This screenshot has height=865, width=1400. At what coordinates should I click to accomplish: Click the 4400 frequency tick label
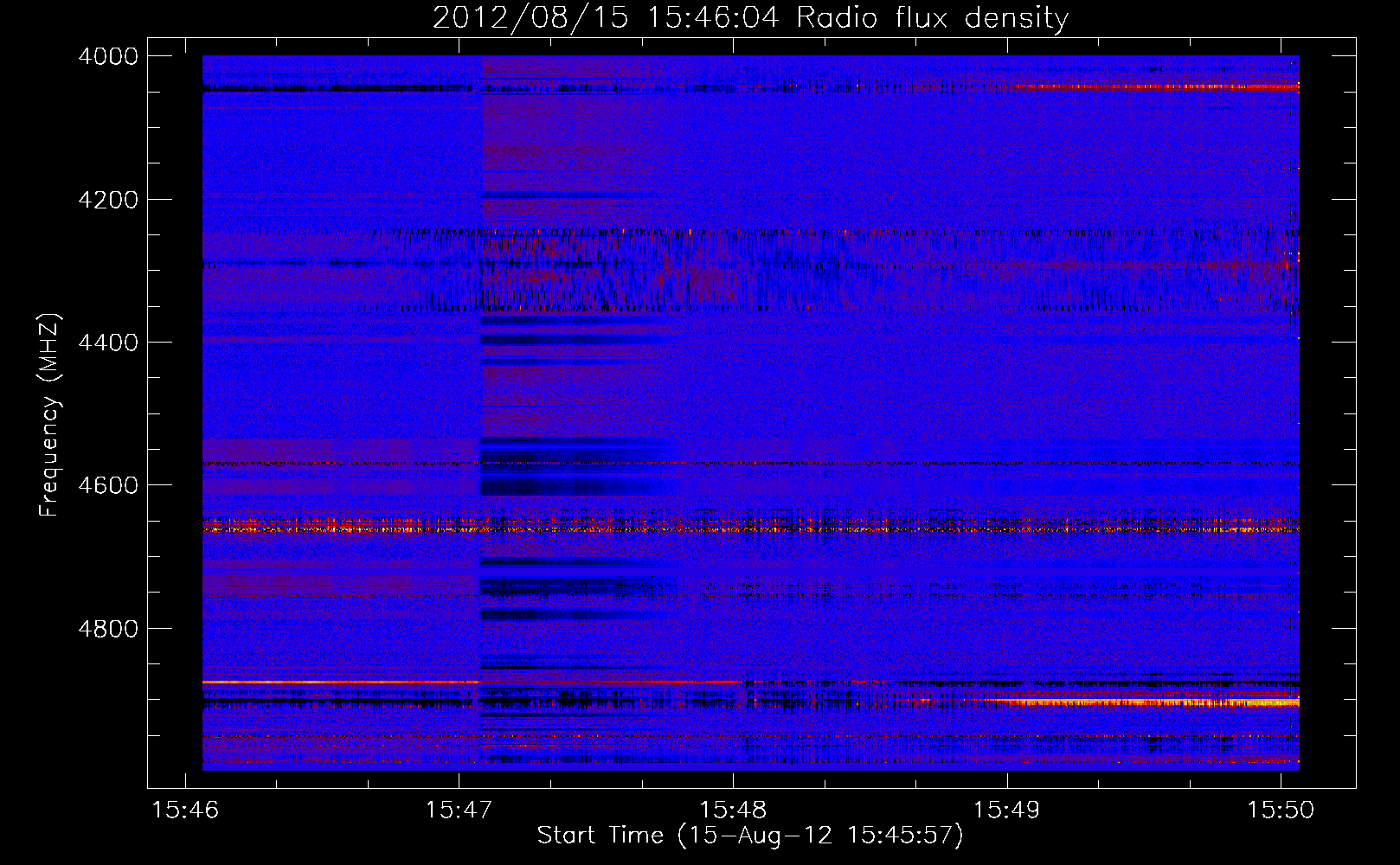pos(108,343)
